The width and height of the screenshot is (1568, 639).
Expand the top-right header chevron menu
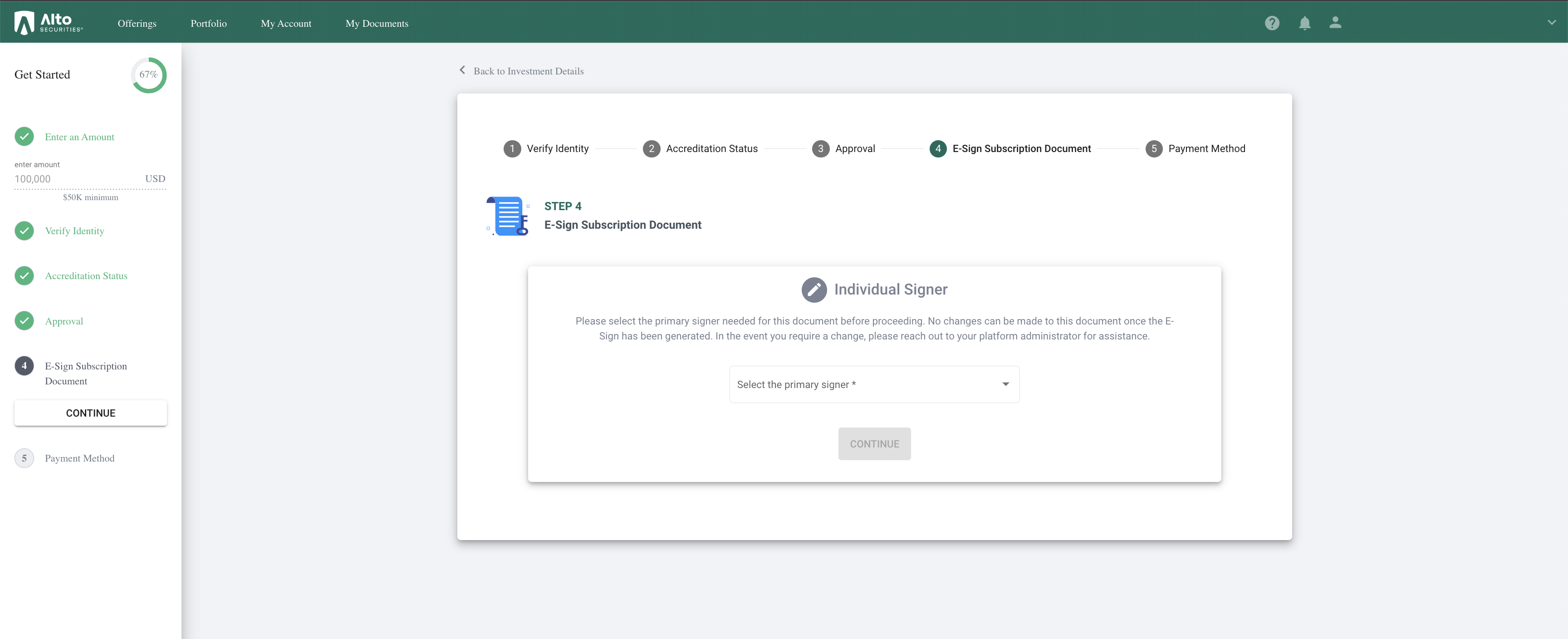point(1552,23)
